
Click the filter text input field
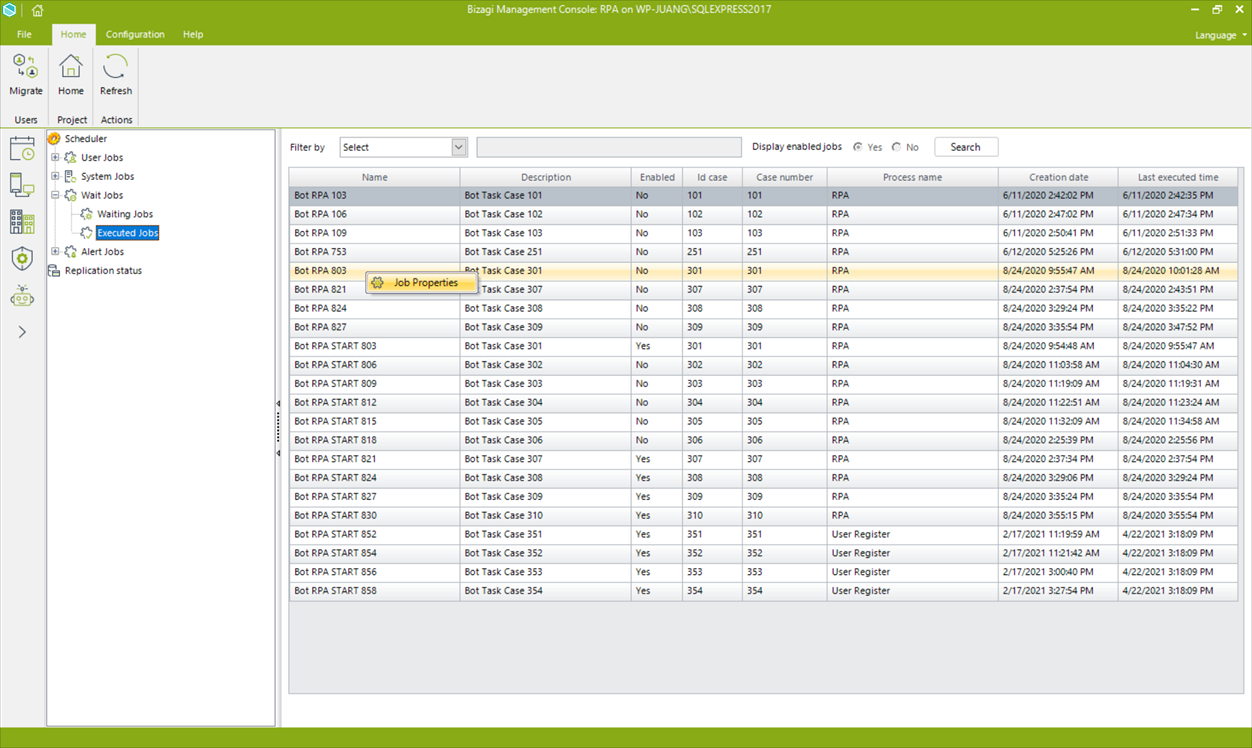609,147
